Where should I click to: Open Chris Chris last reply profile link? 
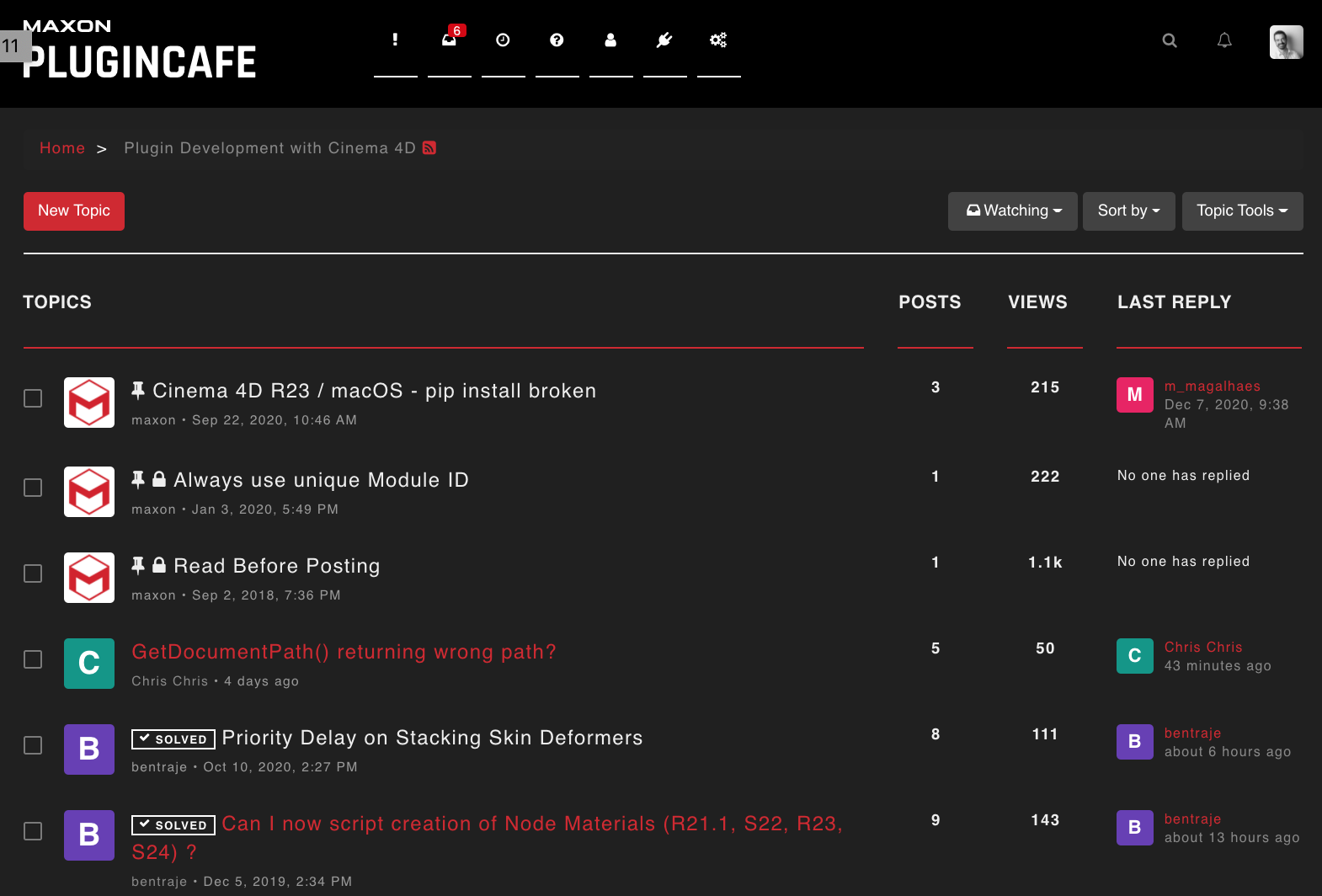point(1203,648)
